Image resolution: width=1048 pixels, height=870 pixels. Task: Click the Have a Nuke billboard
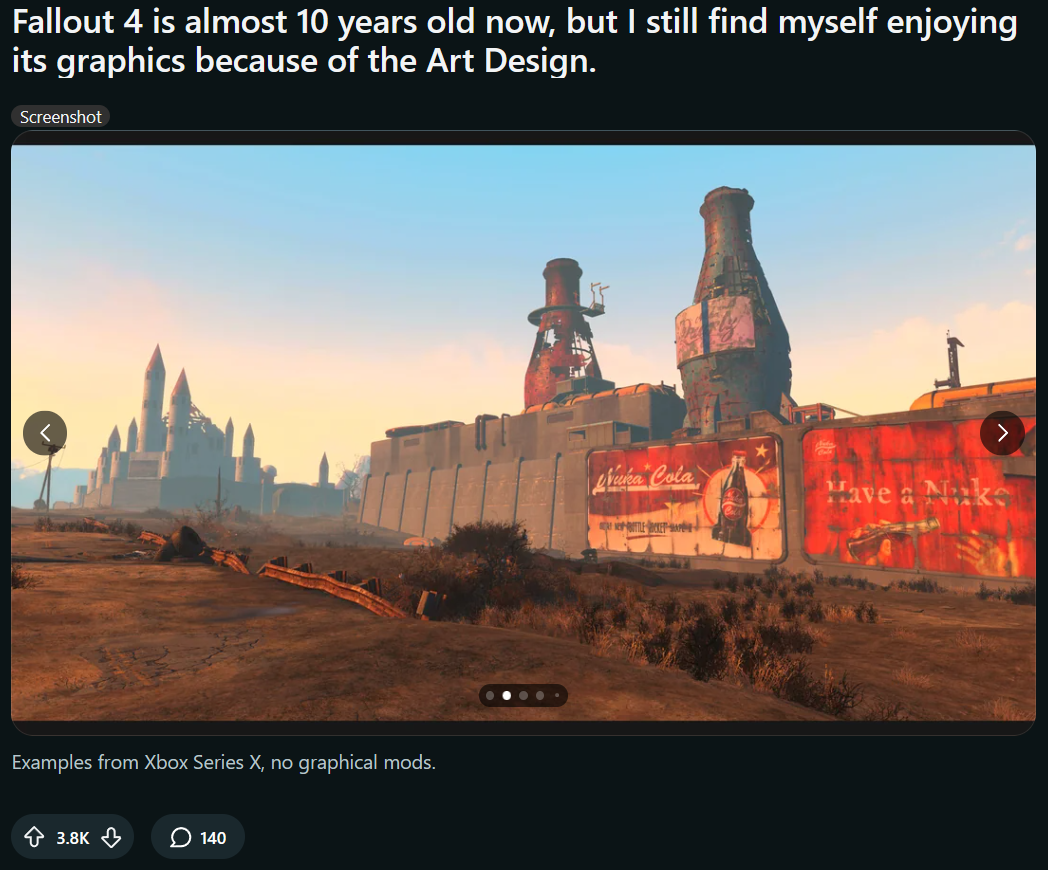(x=919, y=498)
